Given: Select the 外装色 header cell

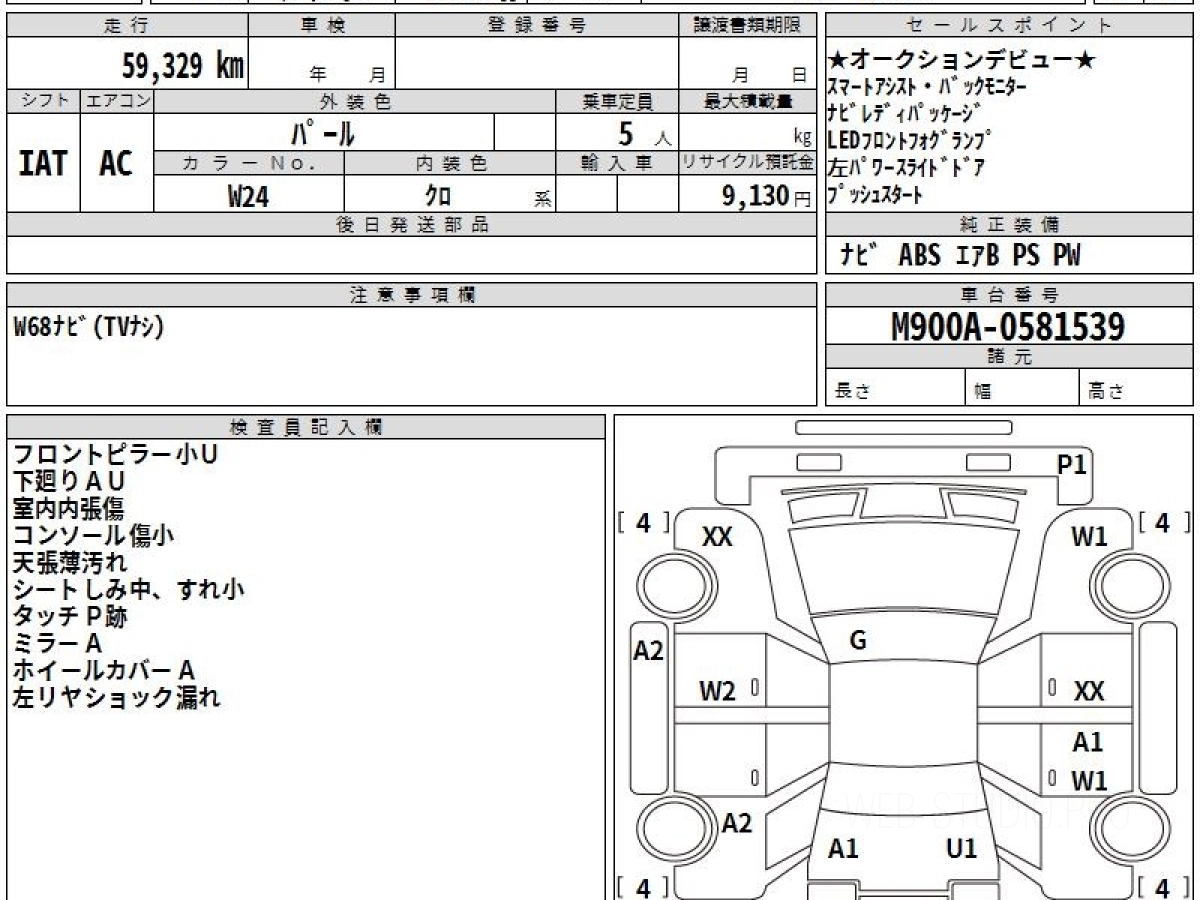Looking at the screenshot, I should coord(355,102).
